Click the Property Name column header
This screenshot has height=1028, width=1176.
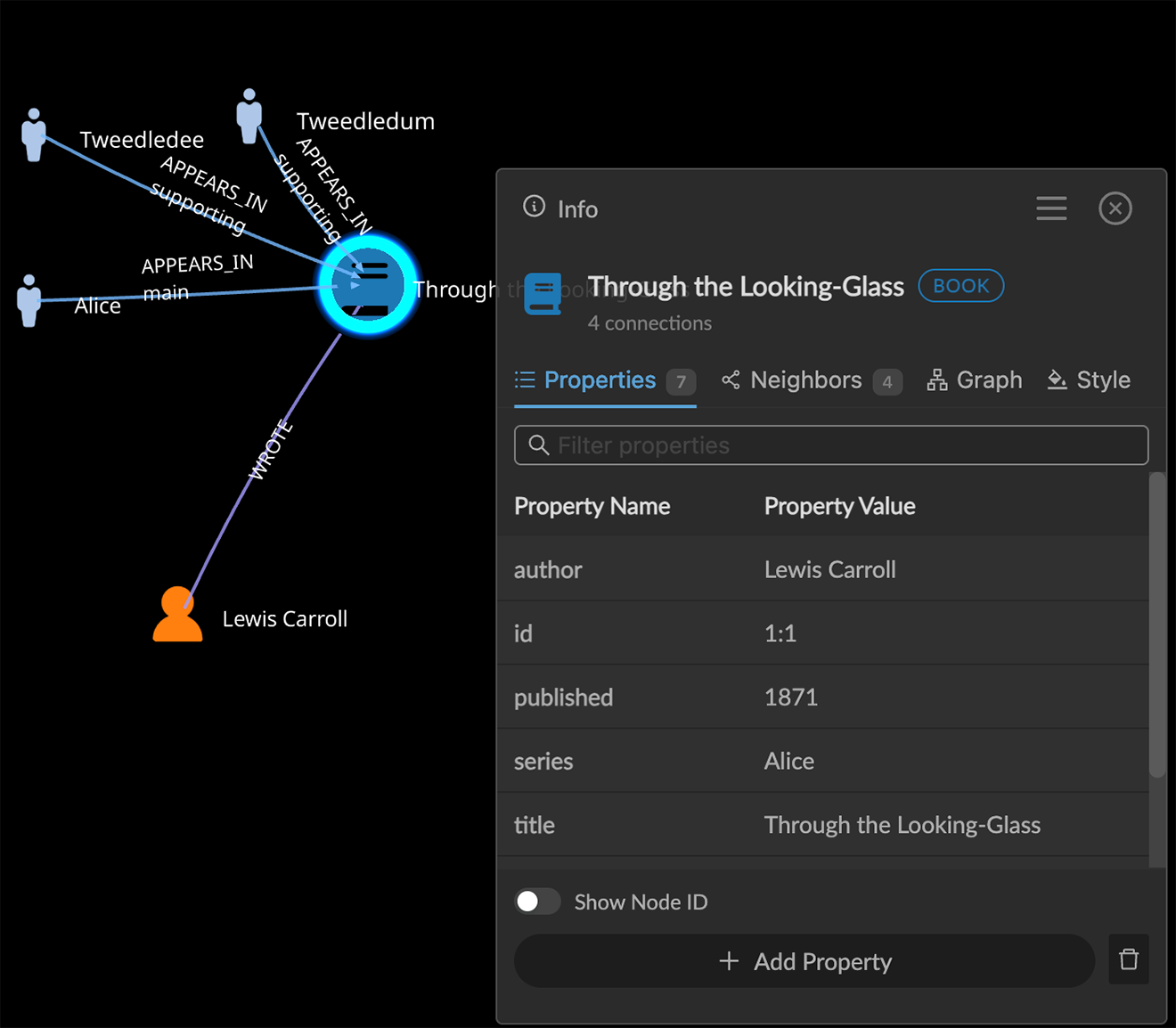592,506
